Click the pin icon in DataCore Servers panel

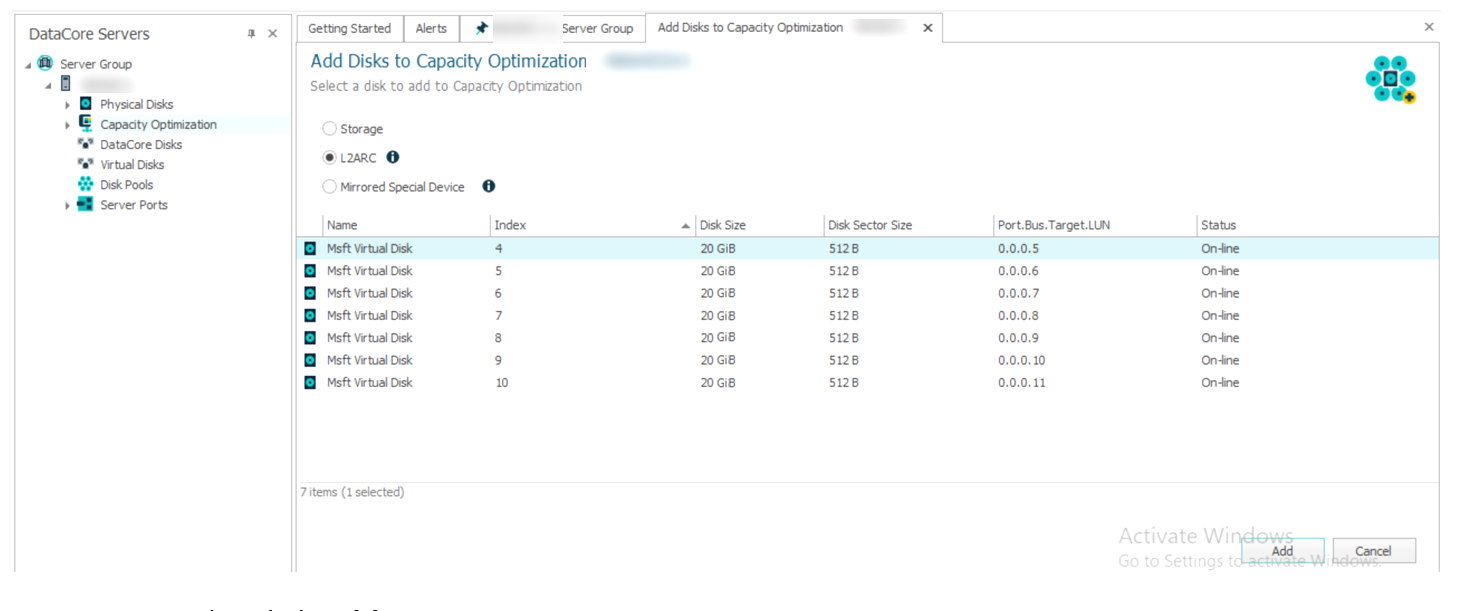(x=251, y=34)
